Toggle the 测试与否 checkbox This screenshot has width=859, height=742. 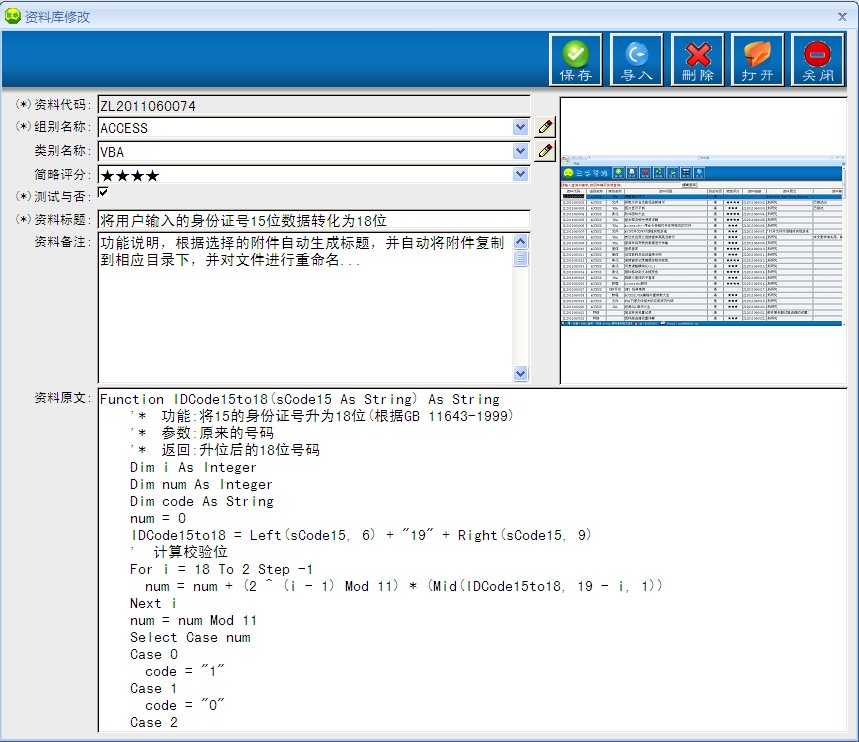[104, 192]
